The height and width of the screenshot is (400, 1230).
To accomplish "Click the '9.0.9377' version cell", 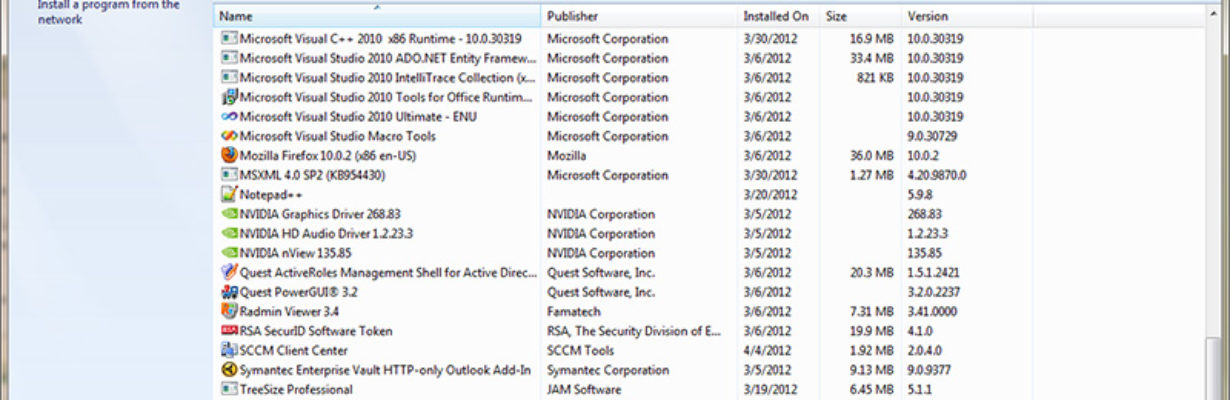I will [x=930, y=370].
